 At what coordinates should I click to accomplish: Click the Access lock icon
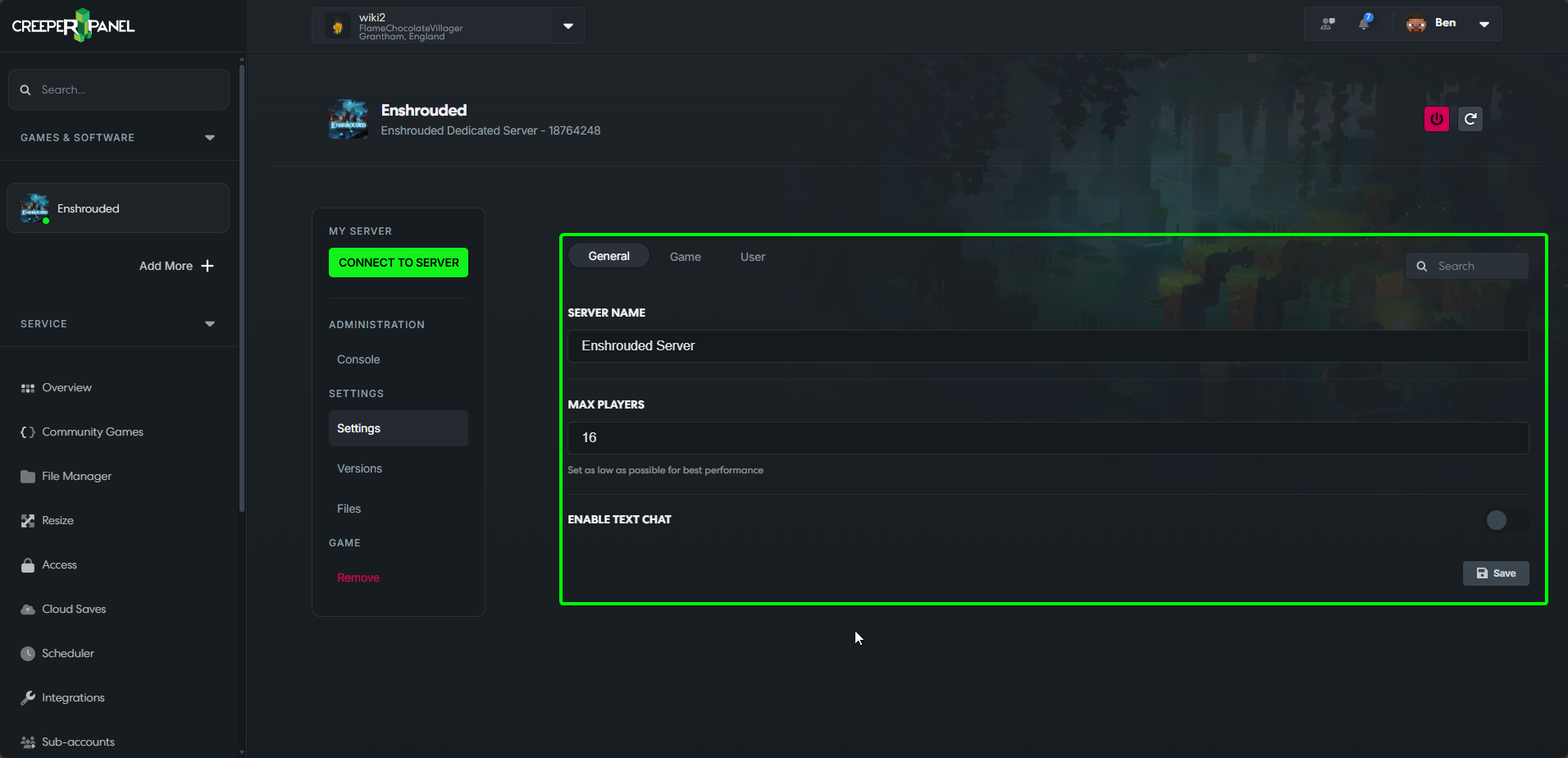[x=28, y=565]
